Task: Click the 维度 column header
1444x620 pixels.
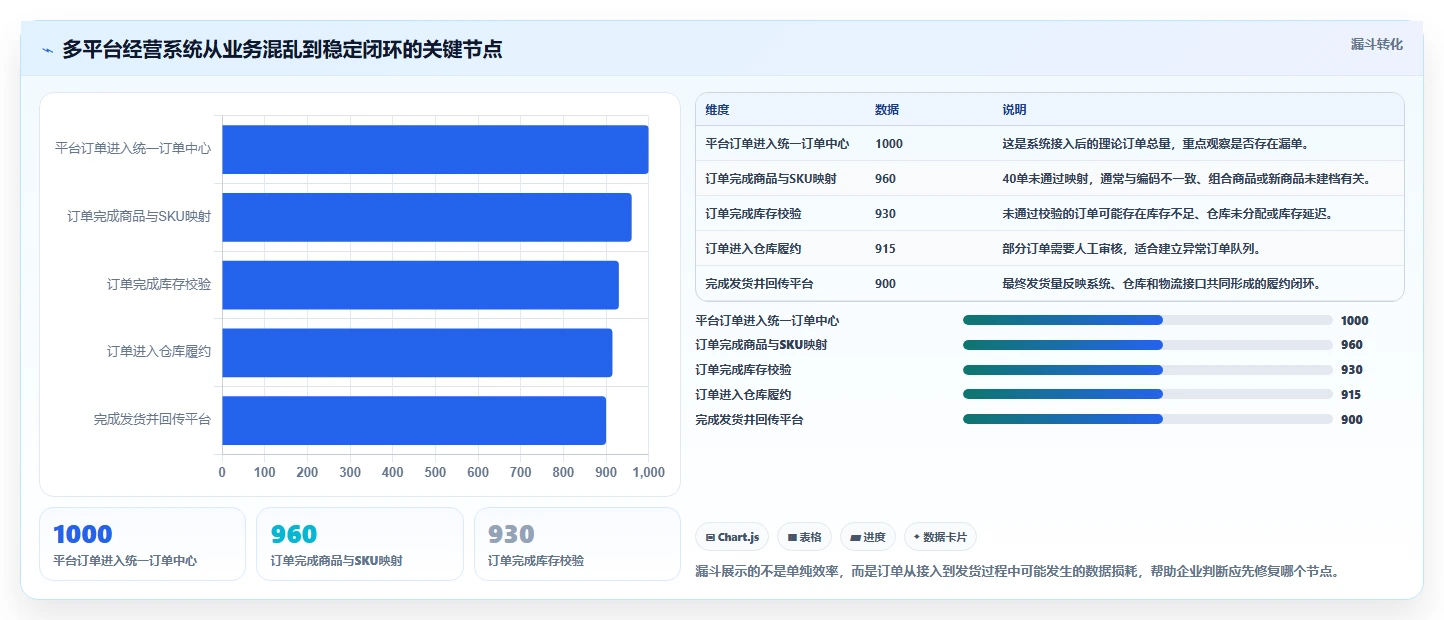Action: (x=717, y=110)
